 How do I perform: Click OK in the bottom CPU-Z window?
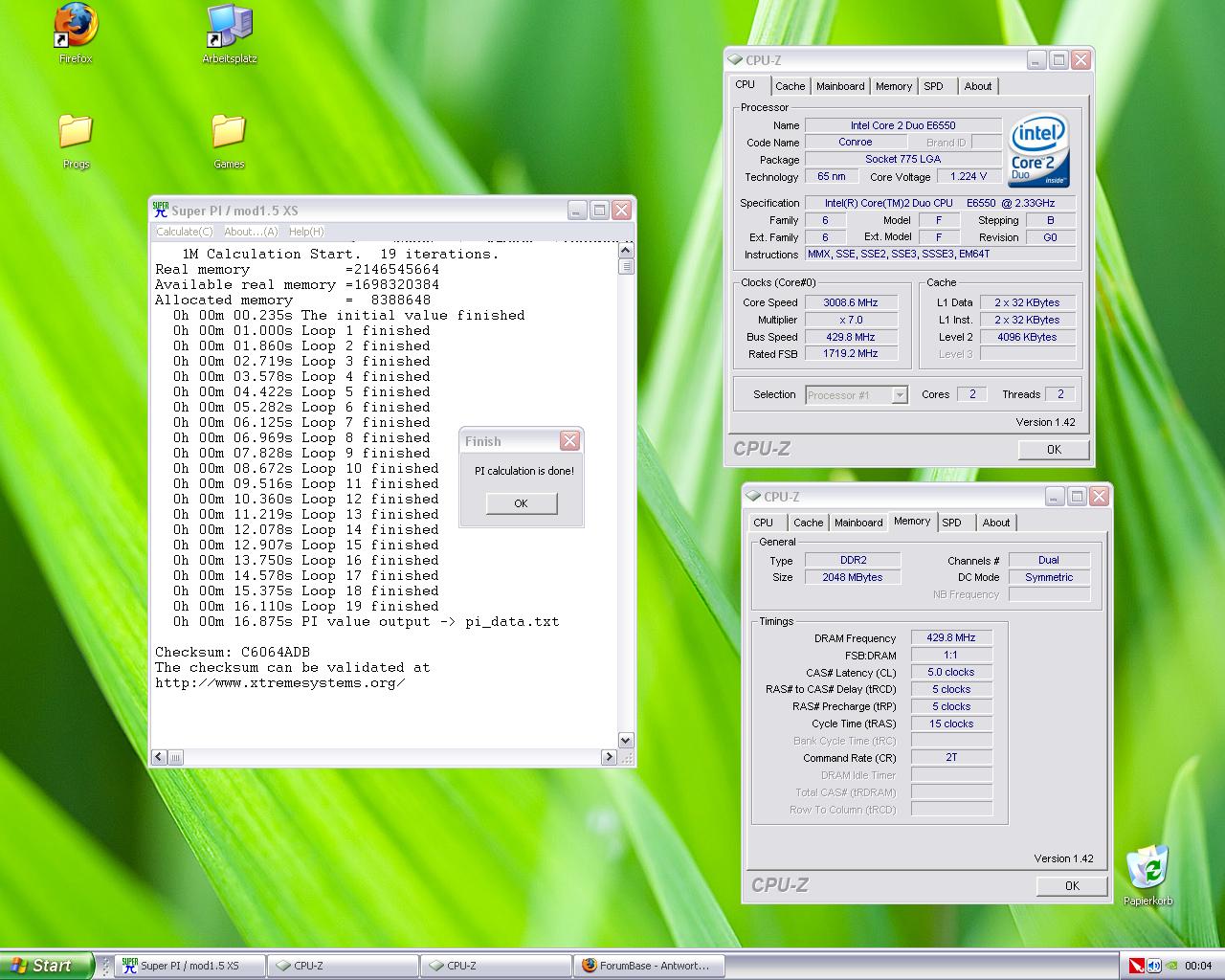pyautogui.click(x=1072, y=886)
